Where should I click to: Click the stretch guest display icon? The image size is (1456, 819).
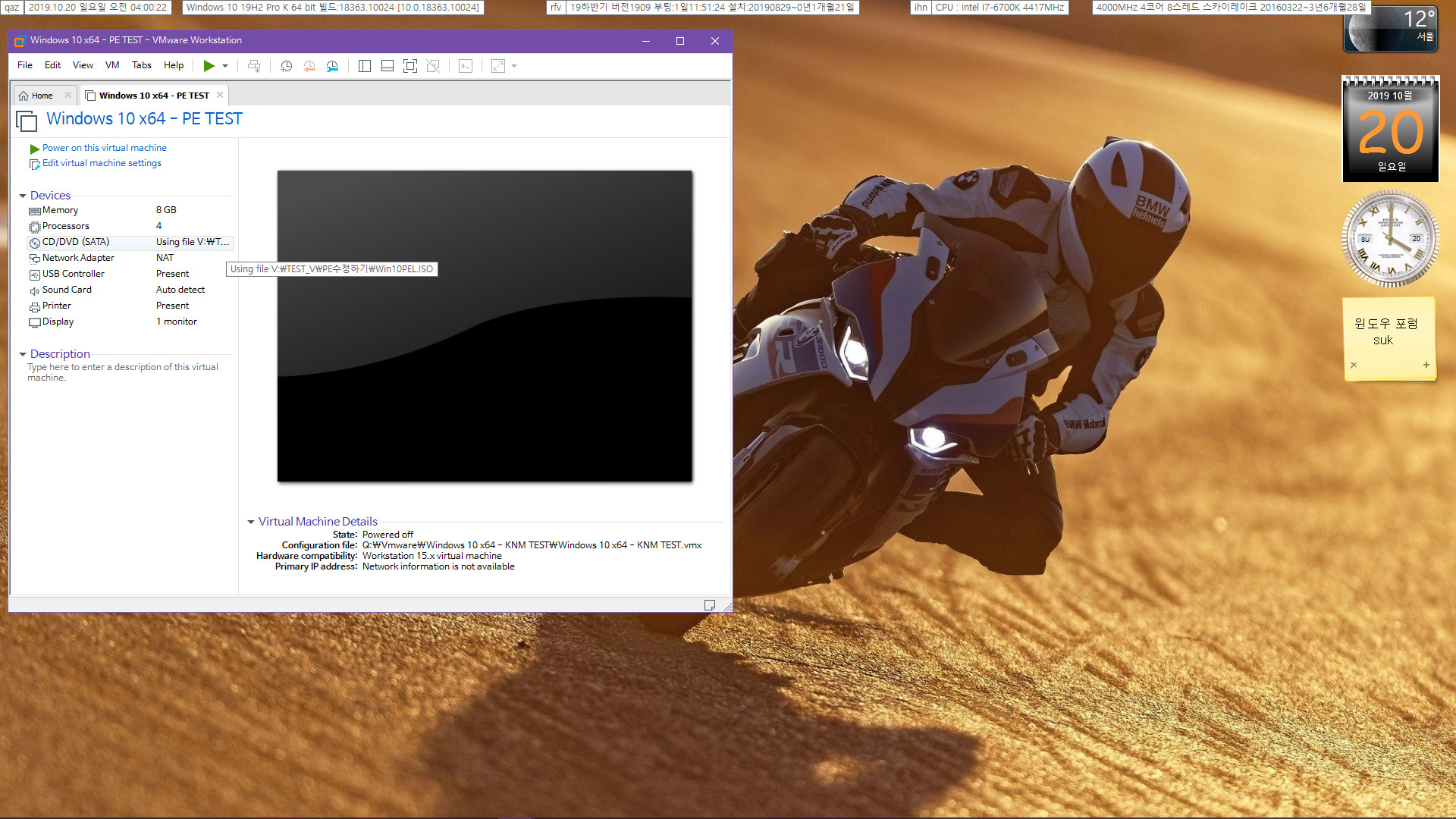coord(498,66)
